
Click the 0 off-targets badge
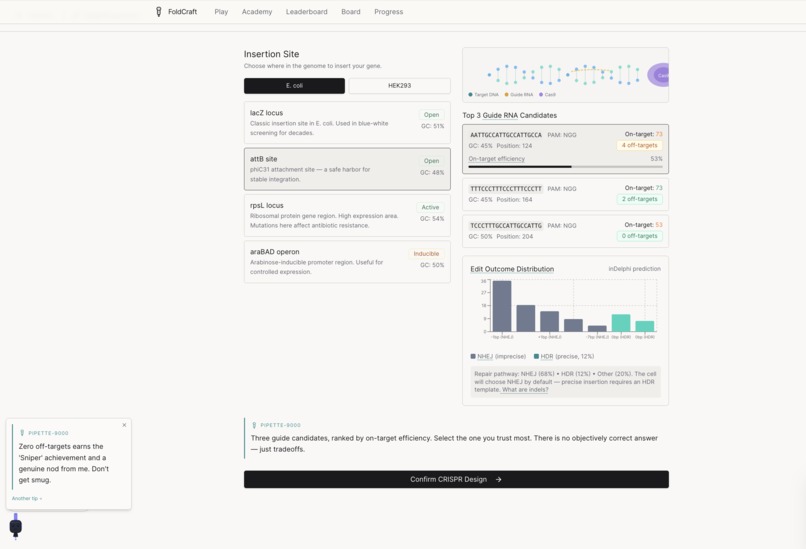coord(639,236)
